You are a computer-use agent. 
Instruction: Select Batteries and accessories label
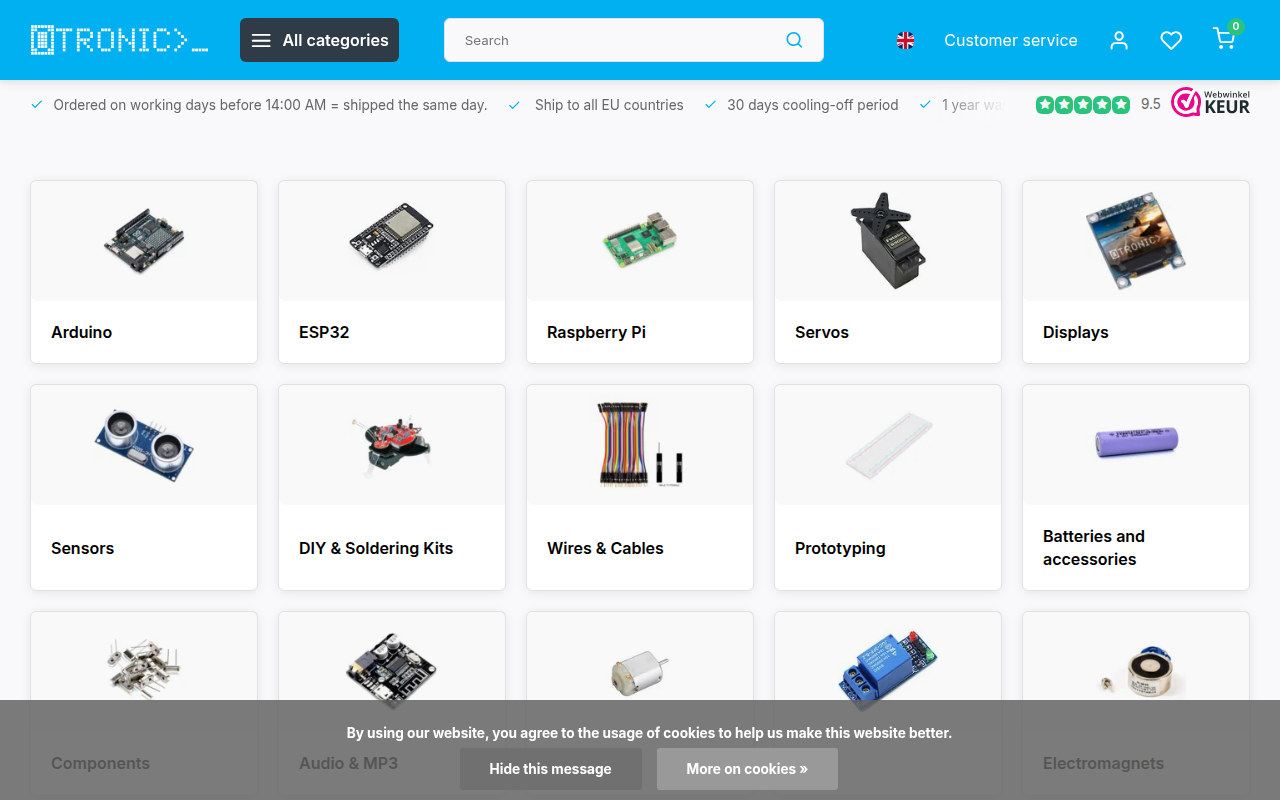(x=1094, y=548)
